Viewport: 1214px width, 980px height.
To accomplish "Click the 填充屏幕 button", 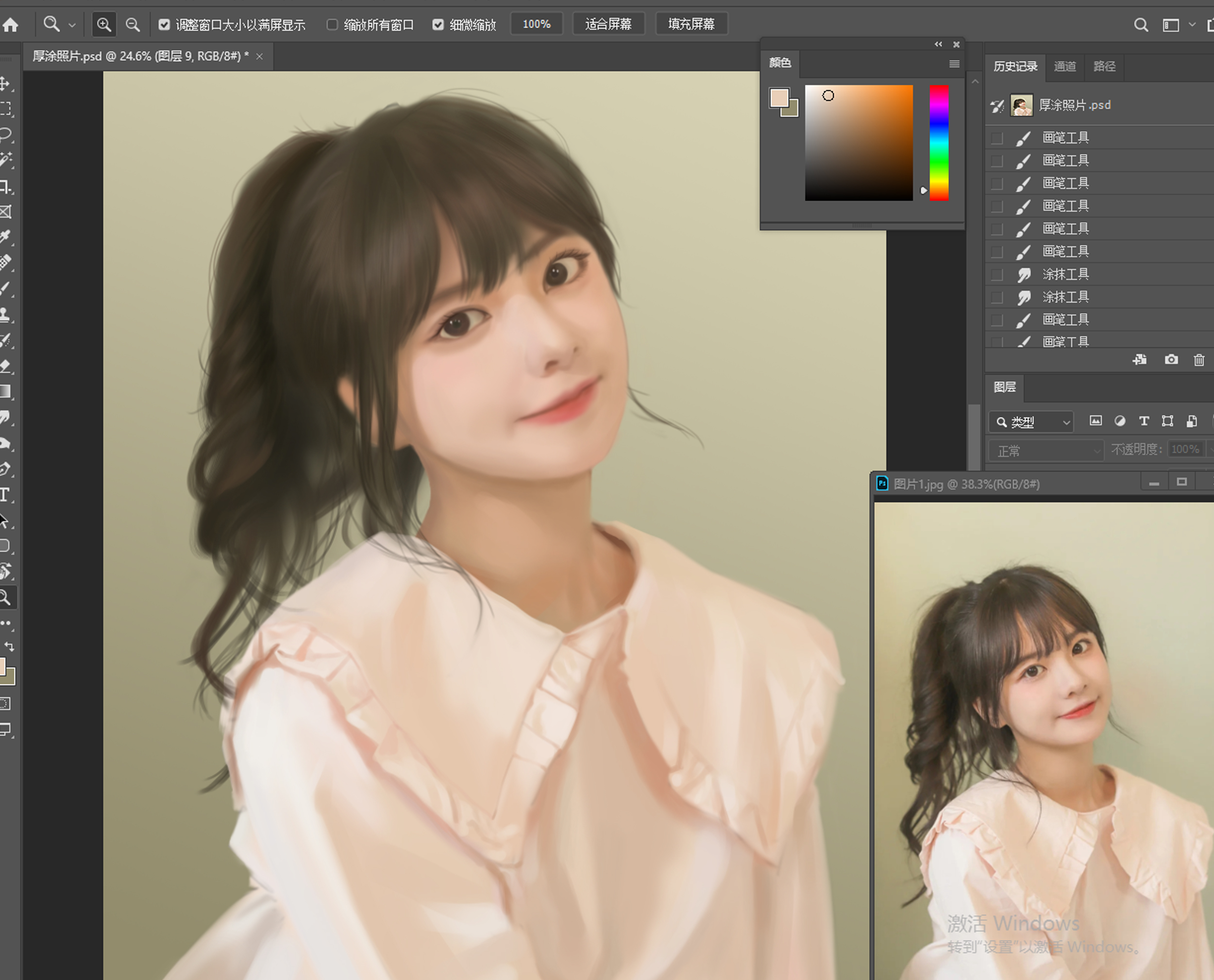I will click(691, 24).
